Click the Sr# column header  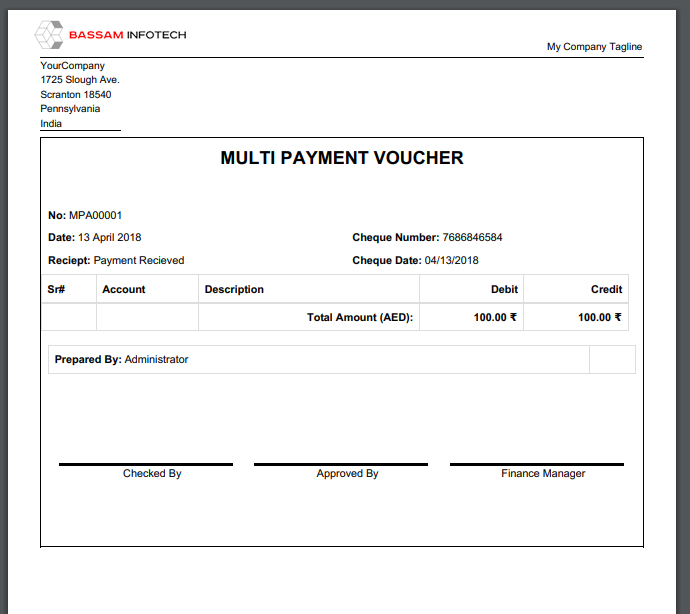(56, 289)
